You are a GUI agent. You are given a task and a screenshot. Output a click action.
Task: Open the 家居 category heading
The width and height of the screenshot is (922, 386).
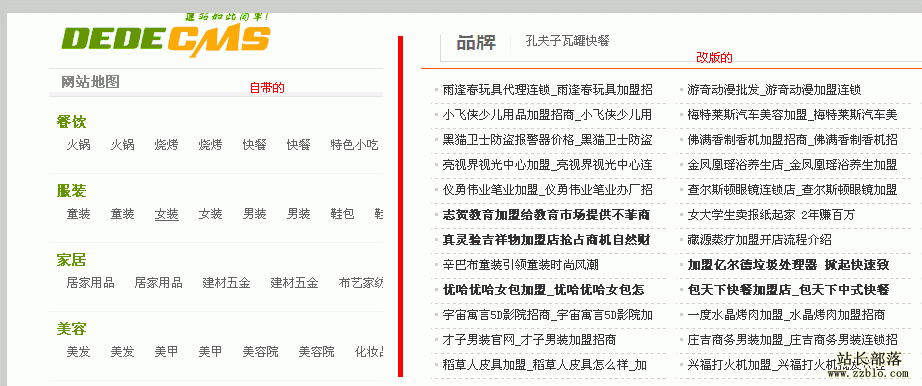[x=71, y=259]
